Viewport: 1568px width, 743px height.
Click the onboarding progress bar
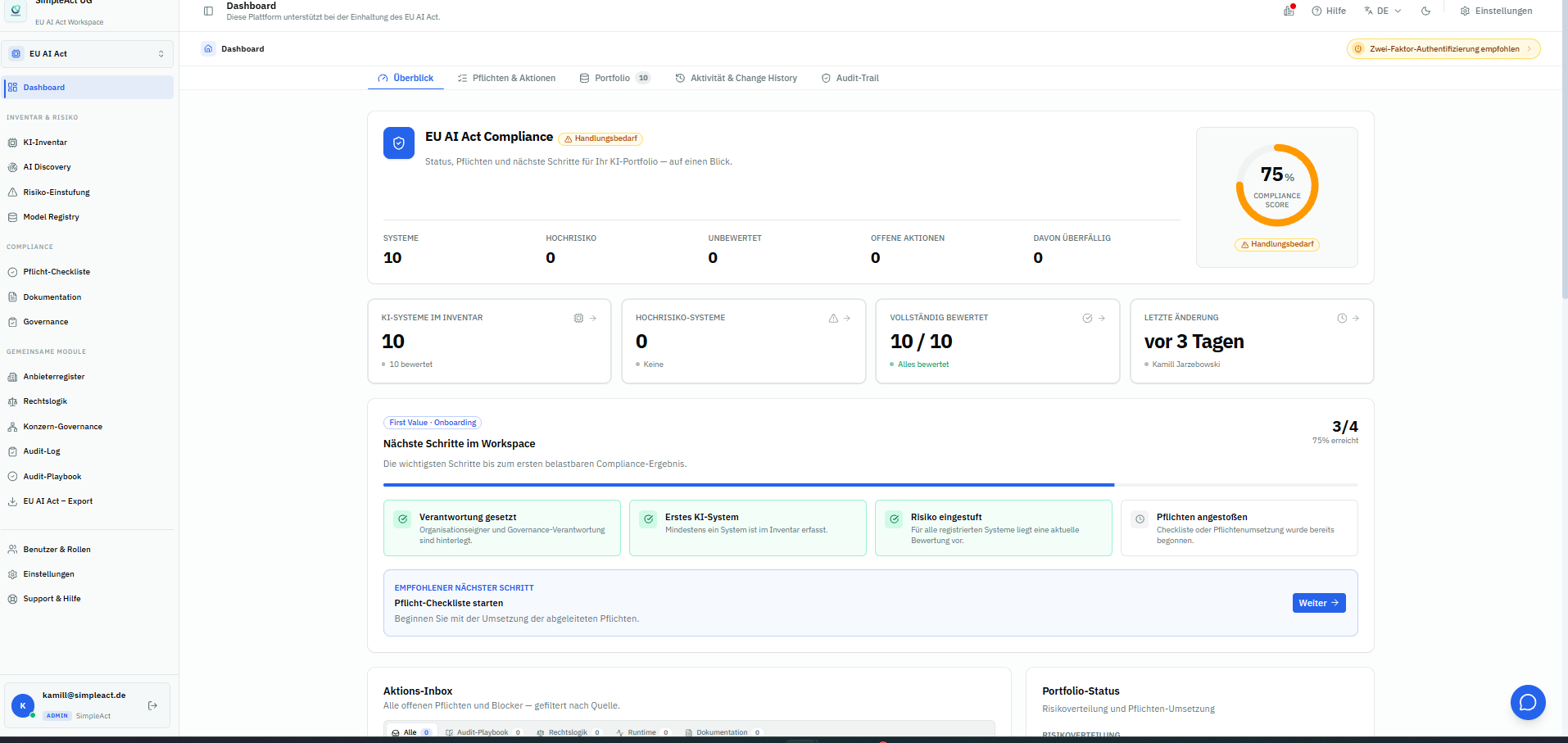[x=871, y=485]
